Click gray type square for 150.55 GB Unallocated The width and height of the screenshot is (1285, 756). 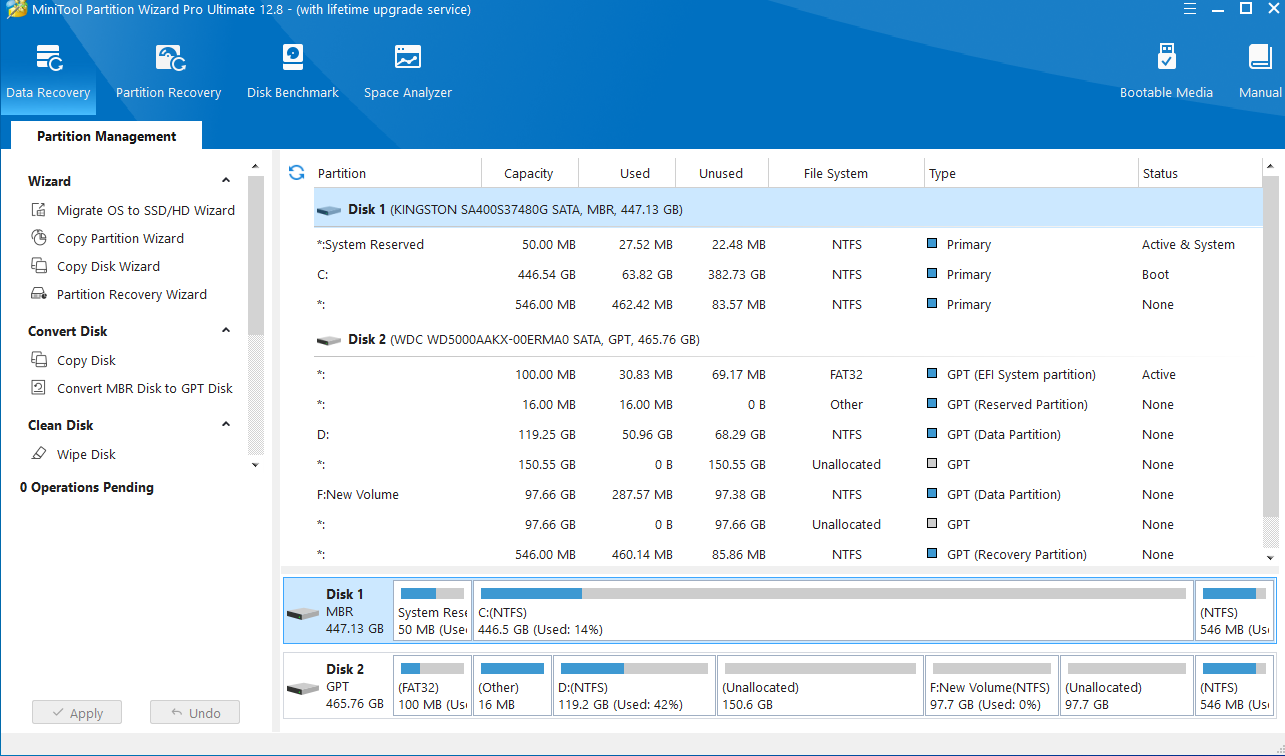pyautogui.click(x=932, y=464)
